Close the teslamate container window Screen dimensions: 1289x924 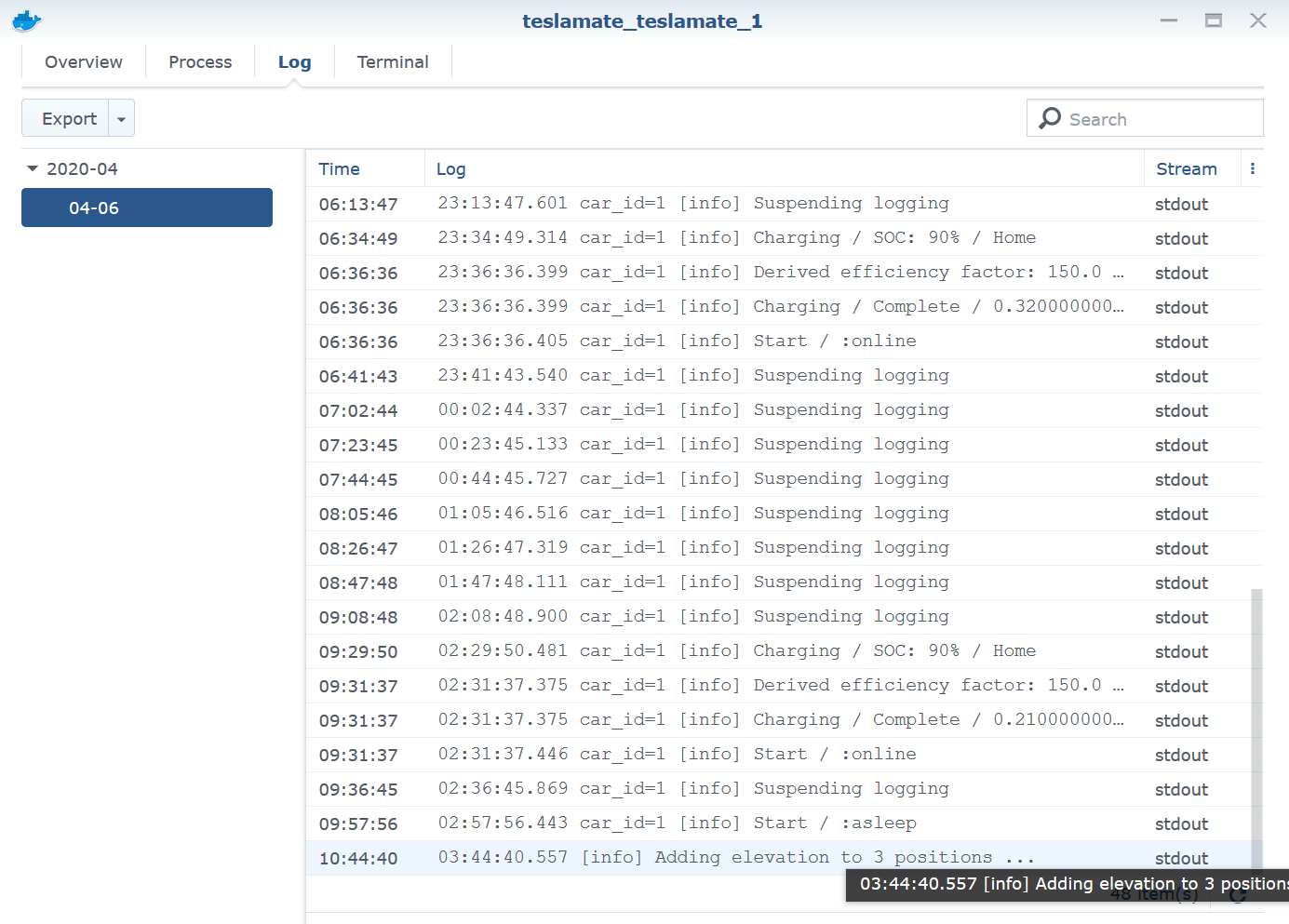[1258, 20]
